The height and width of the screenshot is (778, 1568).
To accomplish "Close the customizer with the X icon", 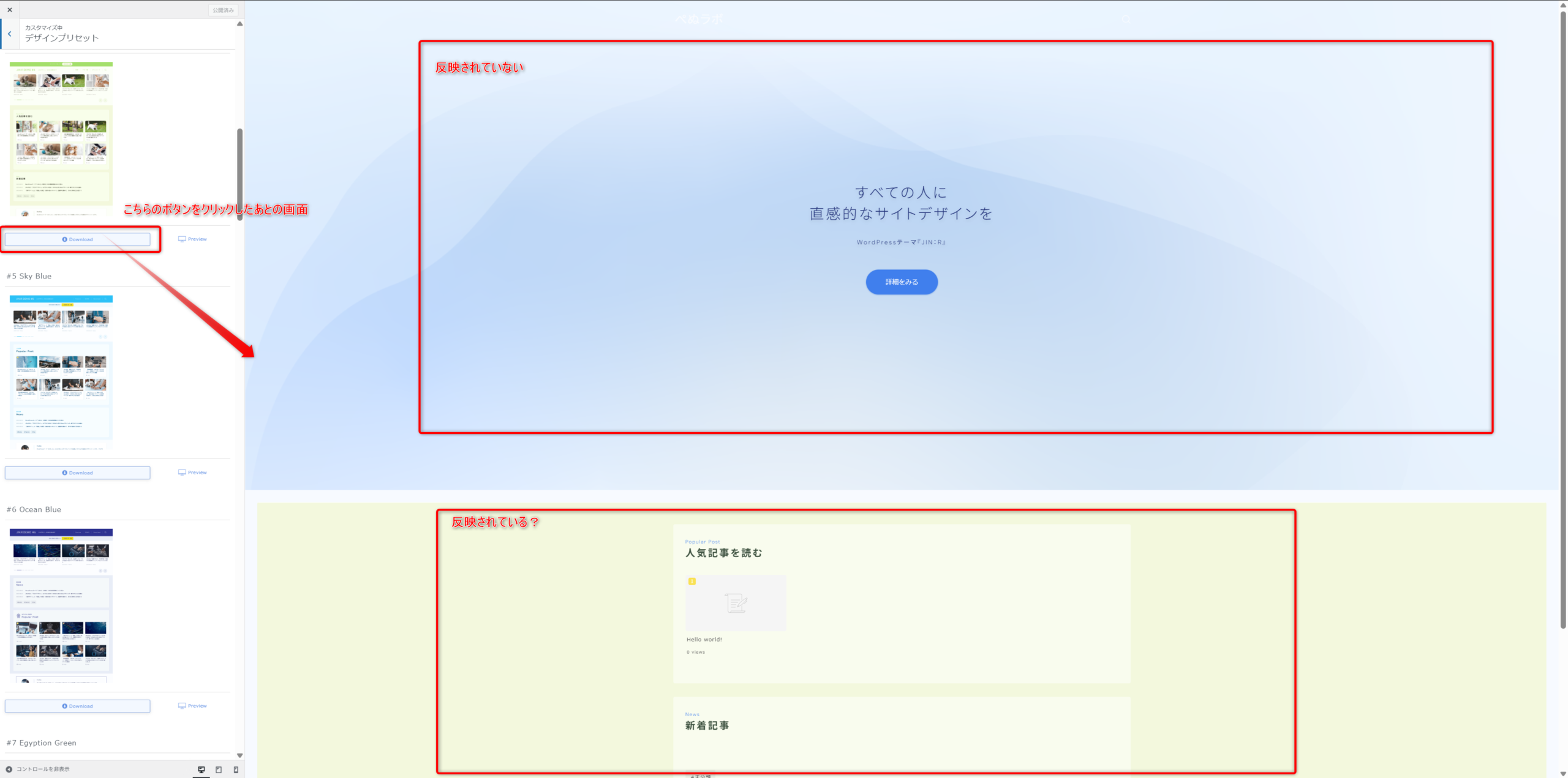I will pos(10,10).
